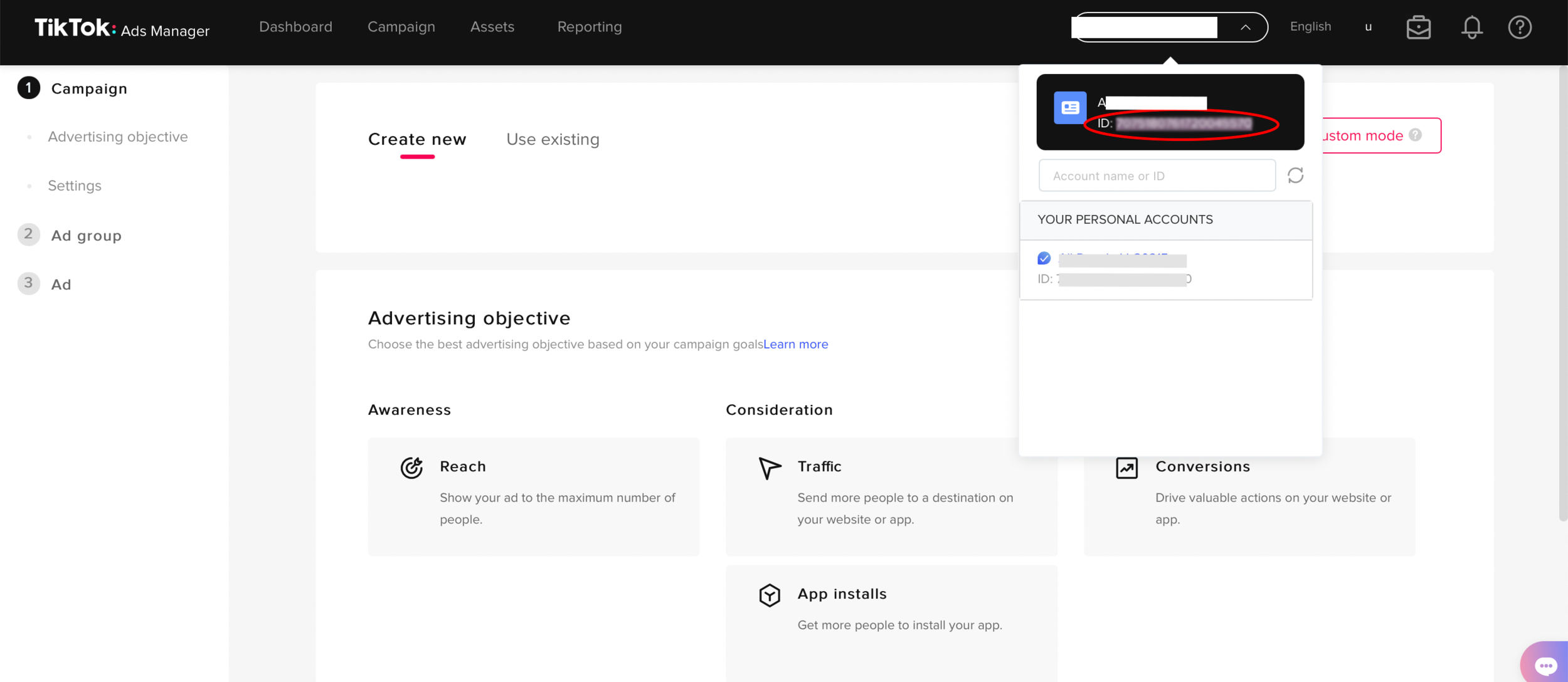Click the App installs cube icon

click(770, 595)
